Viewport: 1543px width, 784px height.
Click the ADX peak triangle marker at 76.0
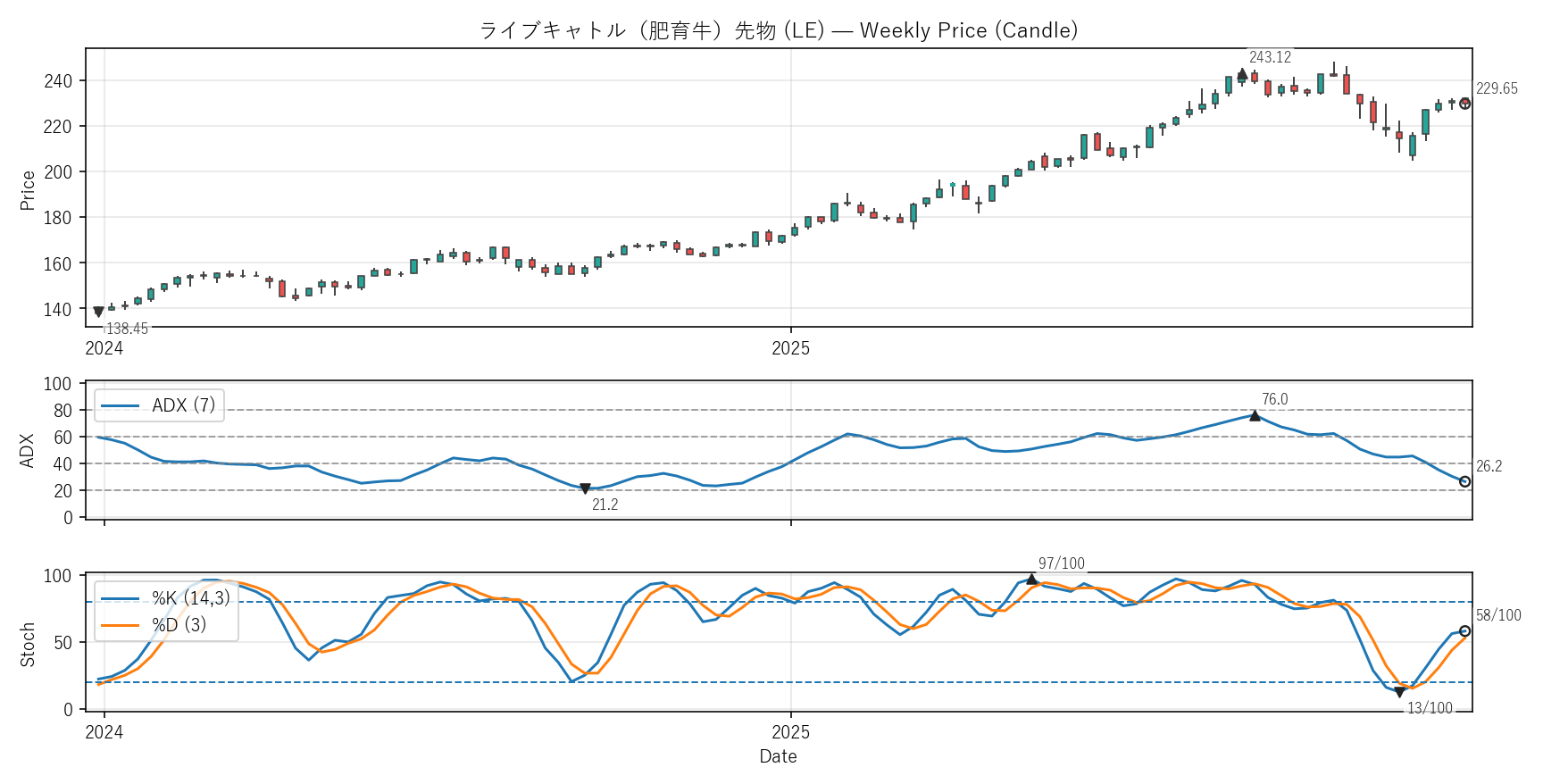pyautogui.click(x=1255, y=415)
